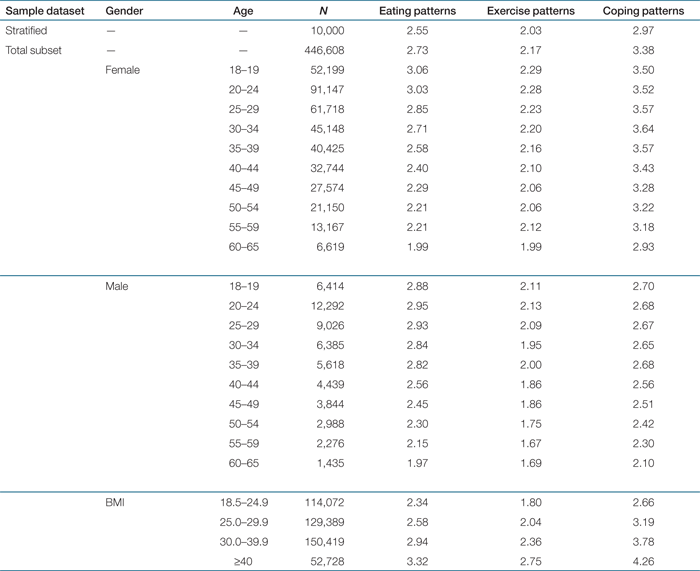Select the 'Male' gender label
Image resolution: width=700 pixels, height=571 pixels.
pyautogui.click(x=117, y=286)
